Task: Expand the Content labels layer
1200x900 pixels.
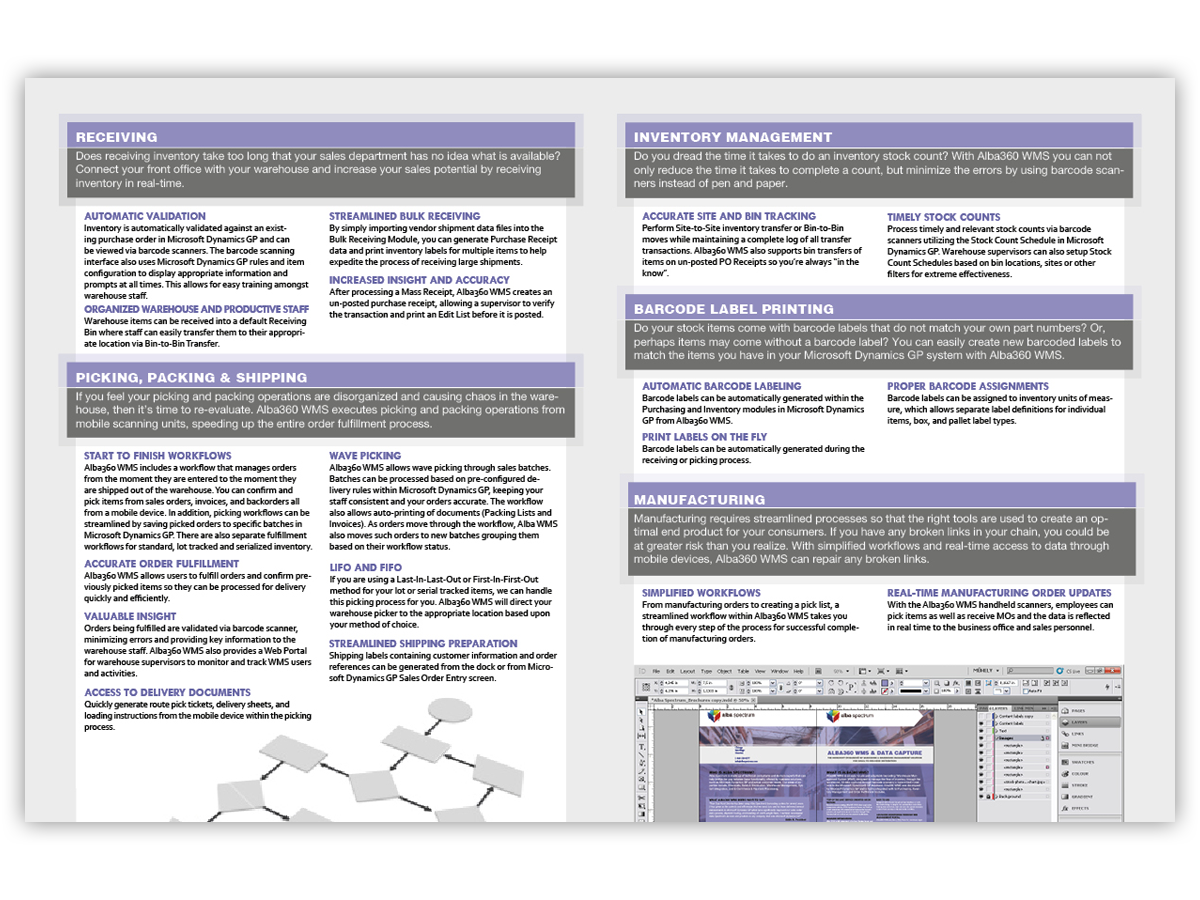Action: pyautogui.click(x=997, y=724)
